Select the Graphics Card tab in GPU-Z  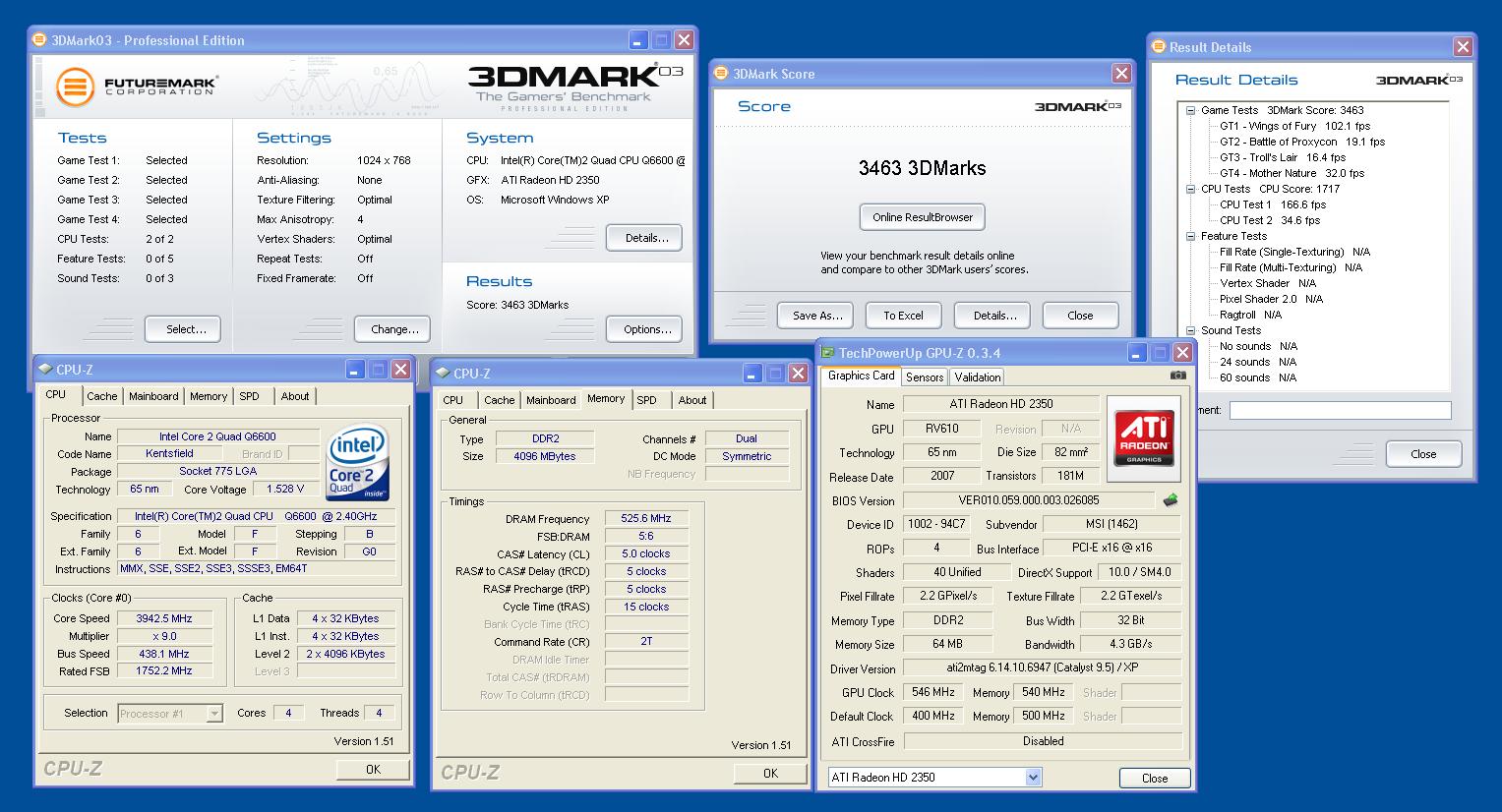point(862,376)
